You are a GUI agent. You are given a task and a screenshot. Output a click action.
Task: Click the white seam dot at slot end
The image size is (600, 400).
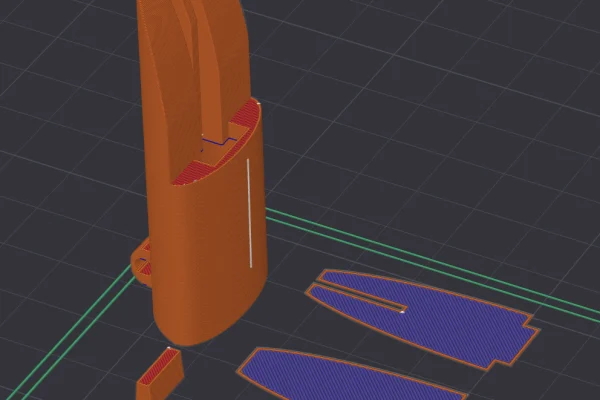pyautogui.click(x=402, y=312)
